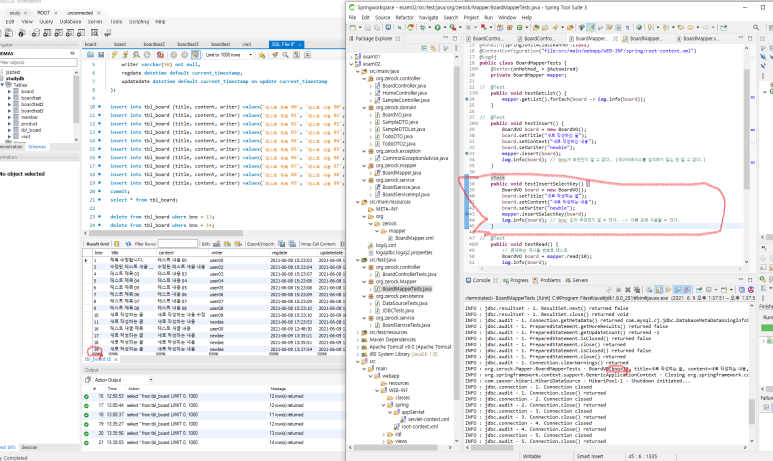Open the Refactor menu in Spring Tool Suite
Image resolution: width=773 pixels, height=461 pixels.
(404, 17)
